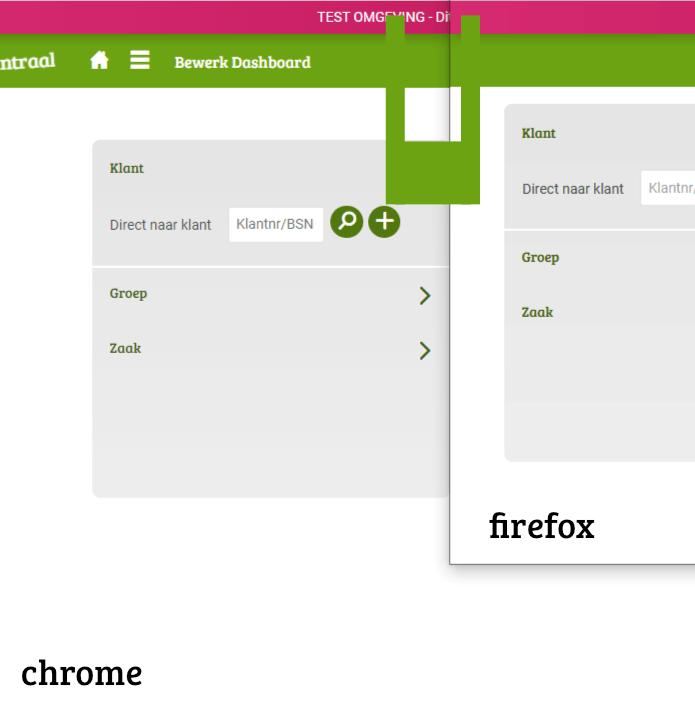Select Klant heading in Chrome panel
The width and height of the screenshot is (695, 713).
click(x=126, y=168)
